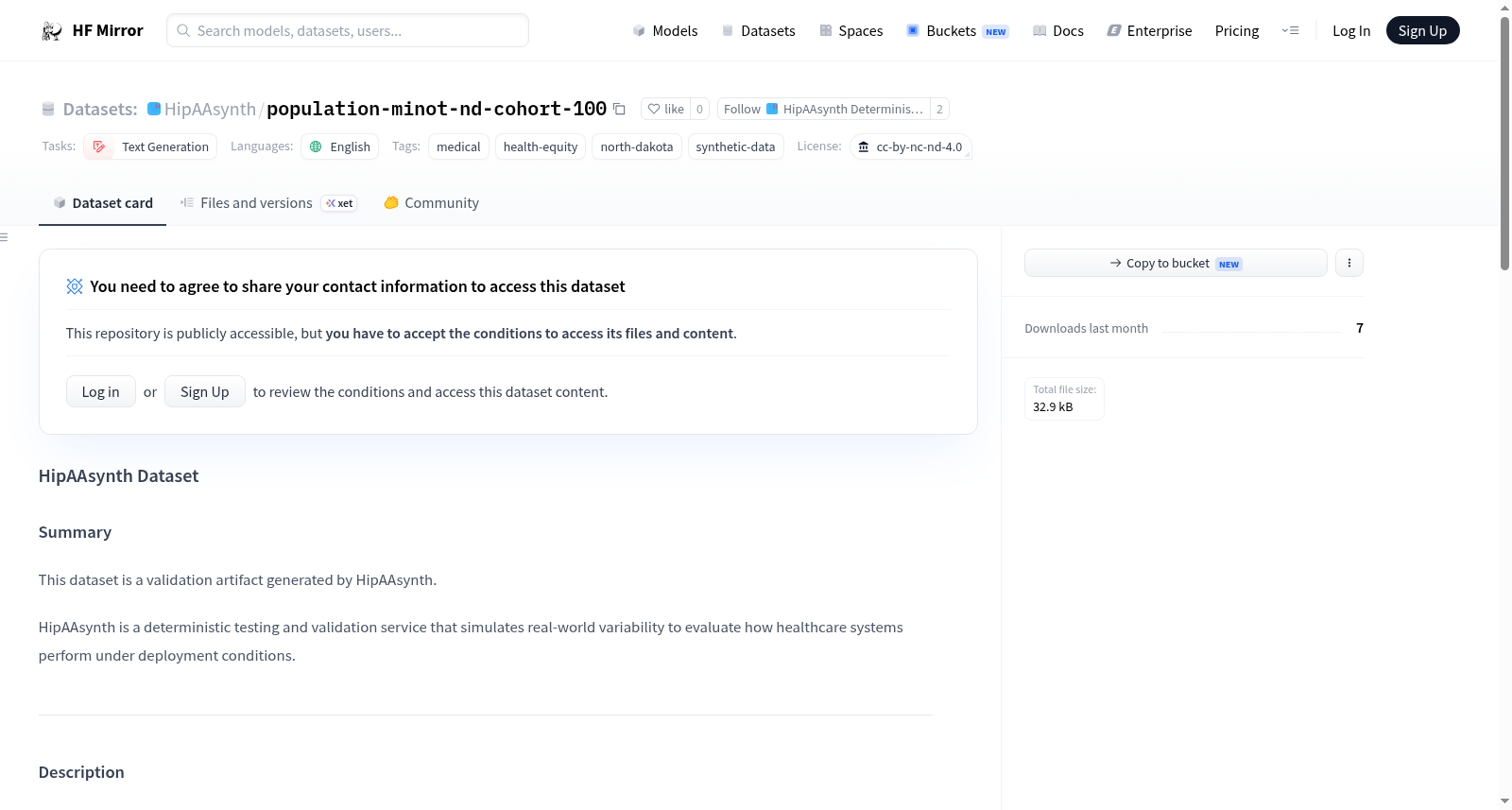Open the Models page
1512x810 pixels.
tap(665, 31)
